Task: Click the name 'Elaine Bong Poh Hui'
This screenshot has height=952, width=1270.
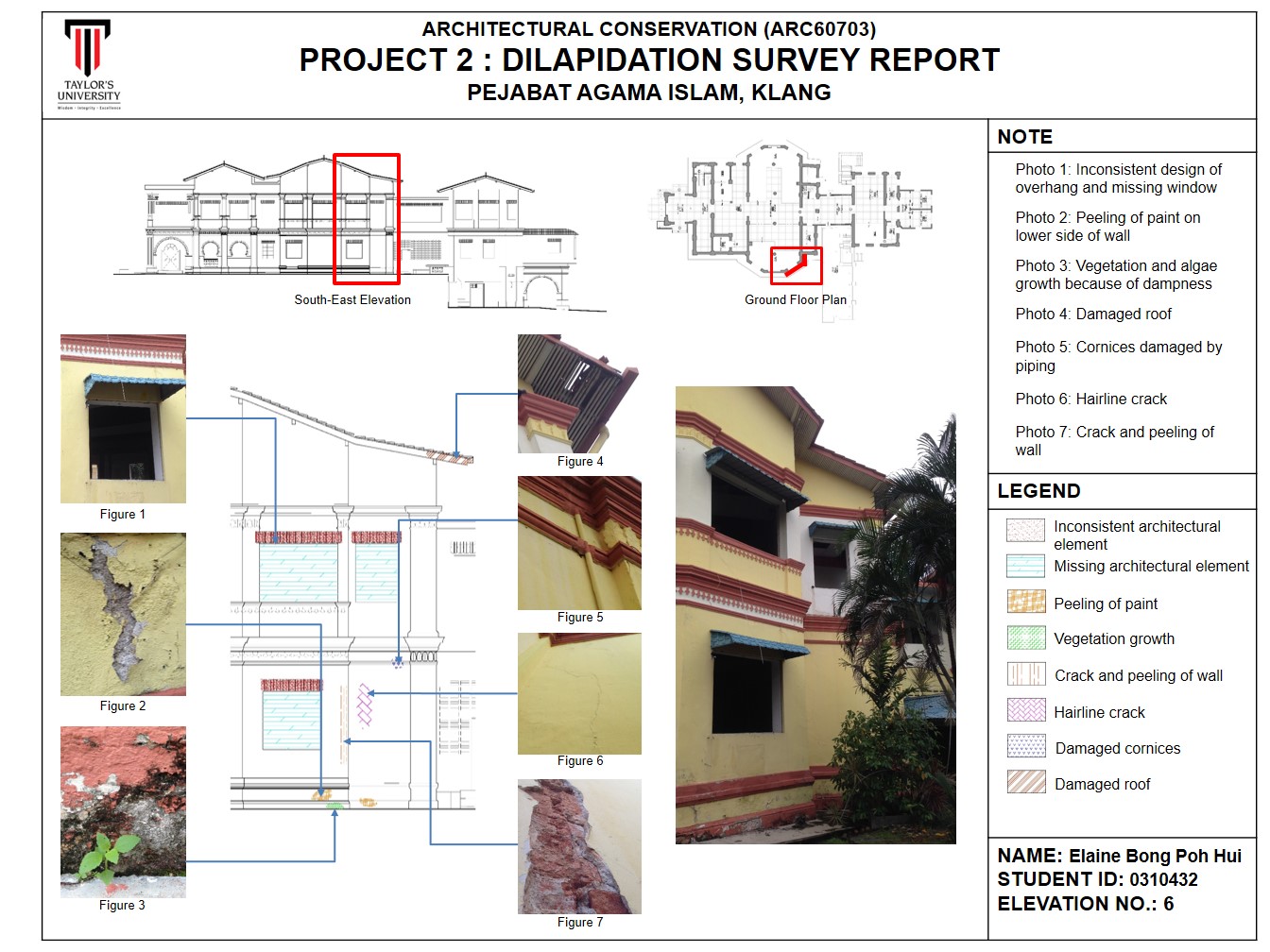Action: coord(1155,857)
